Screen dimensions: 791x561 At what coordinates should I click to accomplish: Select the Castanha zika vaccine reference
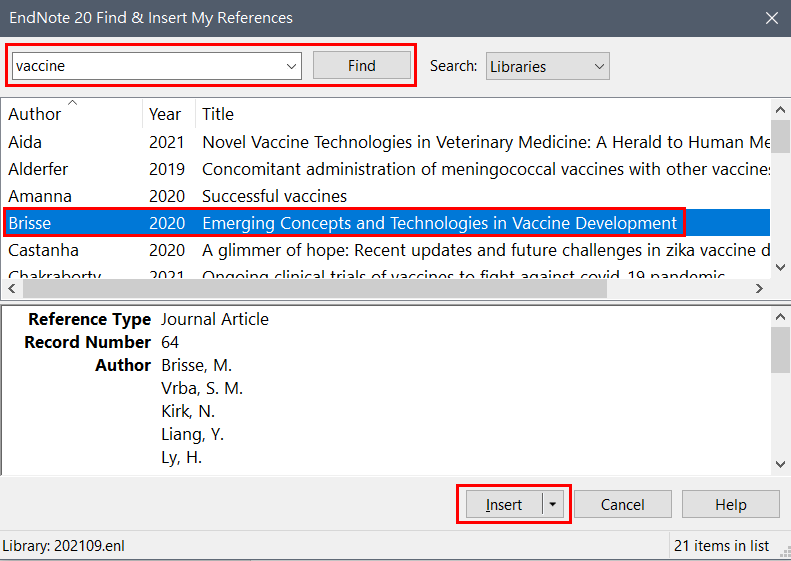(386, 250)
